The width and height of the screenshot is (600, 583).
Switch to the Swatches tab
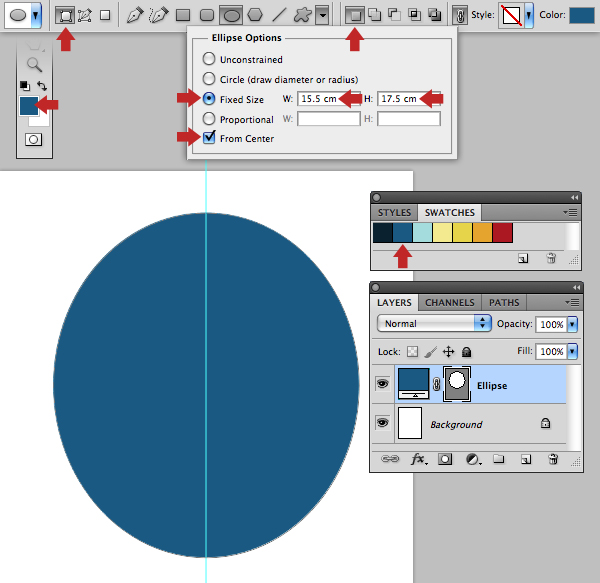coord(449,212)
